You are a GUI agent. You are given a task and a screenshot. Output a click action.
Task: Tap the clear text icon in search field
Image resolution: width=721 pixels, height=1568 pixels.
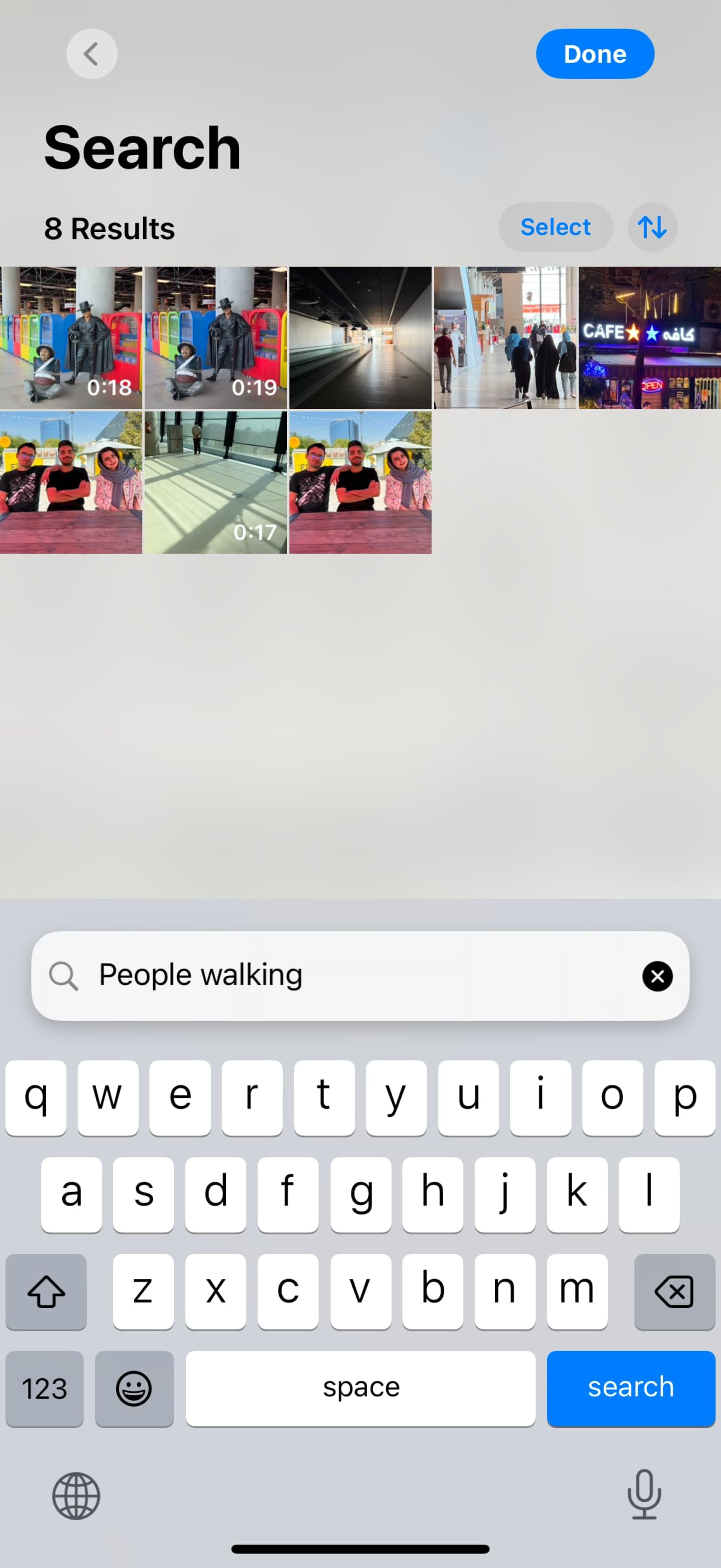(657, 975)
